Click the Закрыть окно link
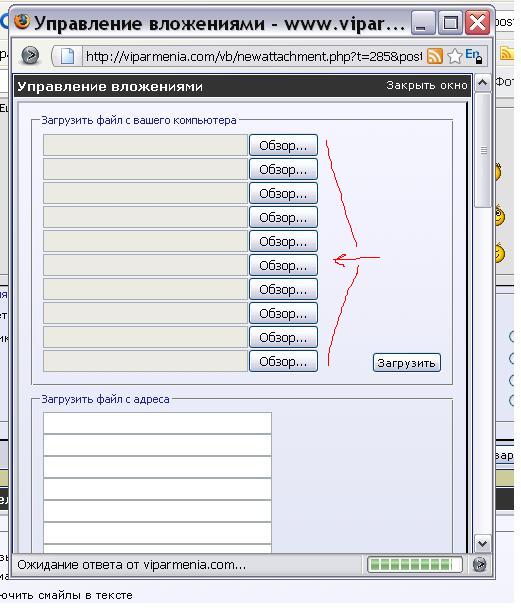Viewport: 521px width, 609px height. [427, 85]
